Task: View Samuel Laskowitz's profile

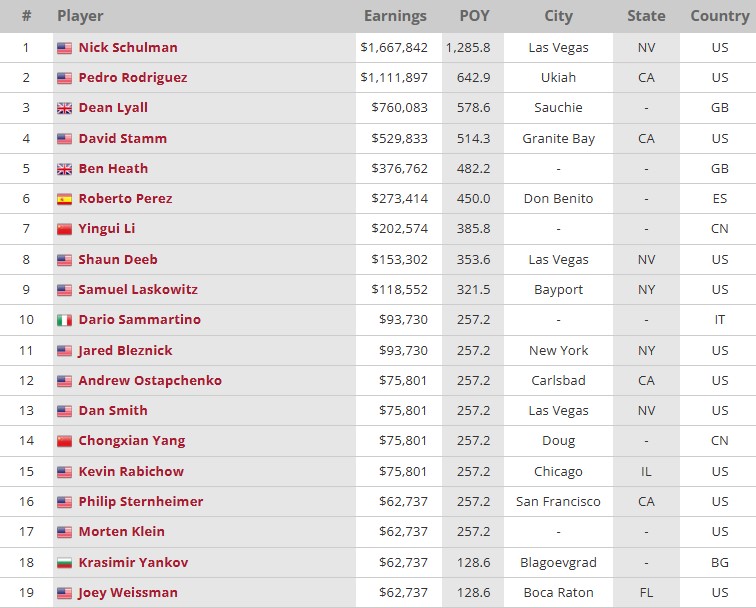Action: [x=138, y=289]
